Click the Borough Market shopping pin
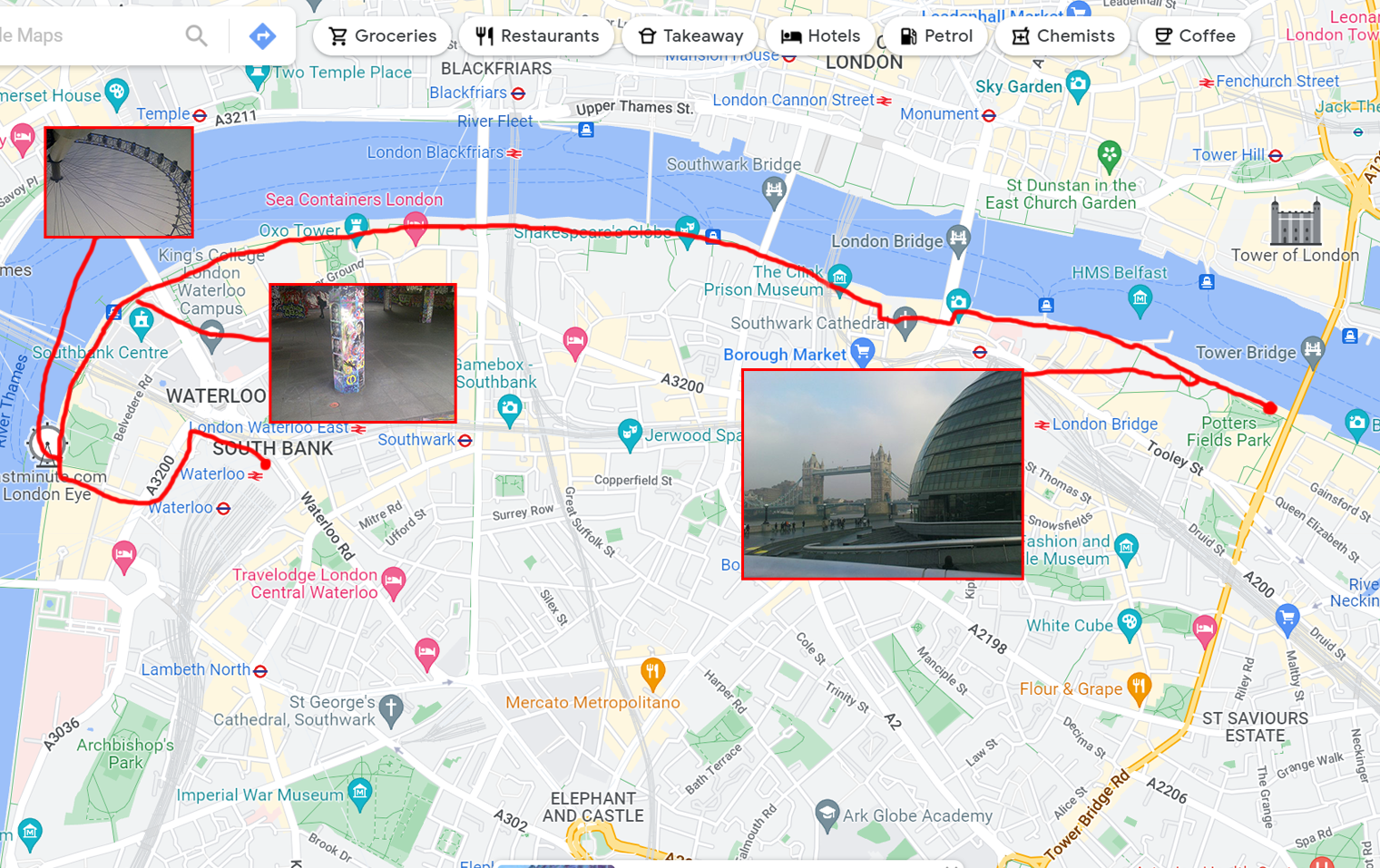 pyautogui.click(x=863, y=352)
